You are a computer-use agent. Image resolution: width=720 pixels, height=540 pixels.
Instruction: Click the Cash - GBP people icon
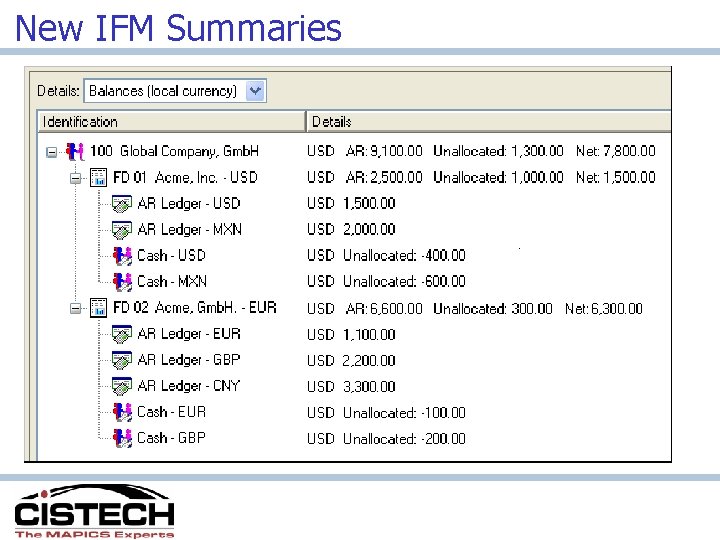click(x=122, y=438)
